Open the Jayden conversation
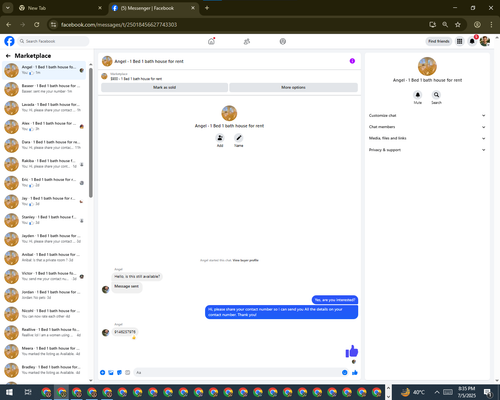Image resolution: width=500 pixels, height=400 pixels. pyautogui.click(x=44, y=239)
